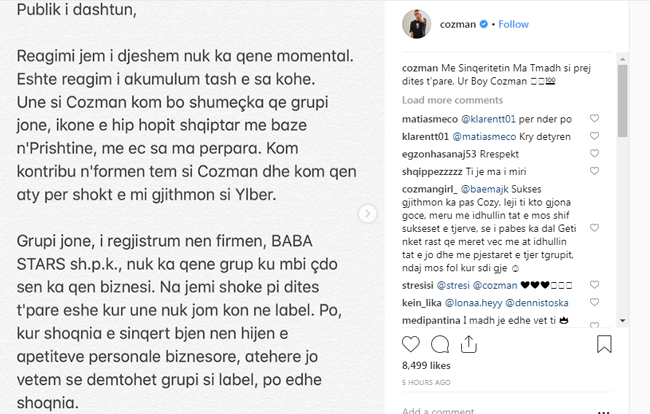Like the post with the heart icon
This screenshot has width=650, height=414.
point(411,344)
